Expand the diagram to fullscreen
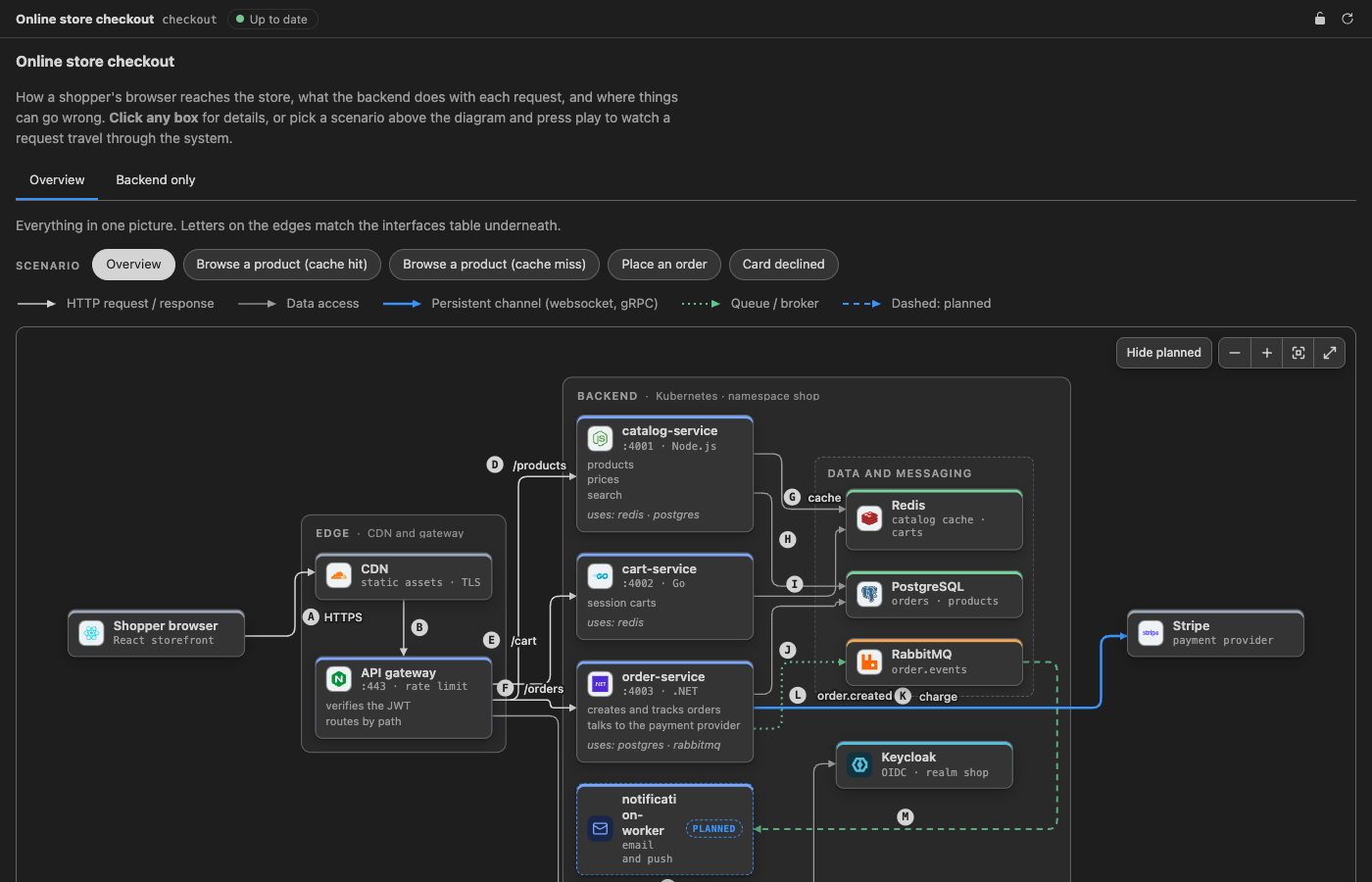This screenshot has height=882, width=1372. coord(1330,353)
